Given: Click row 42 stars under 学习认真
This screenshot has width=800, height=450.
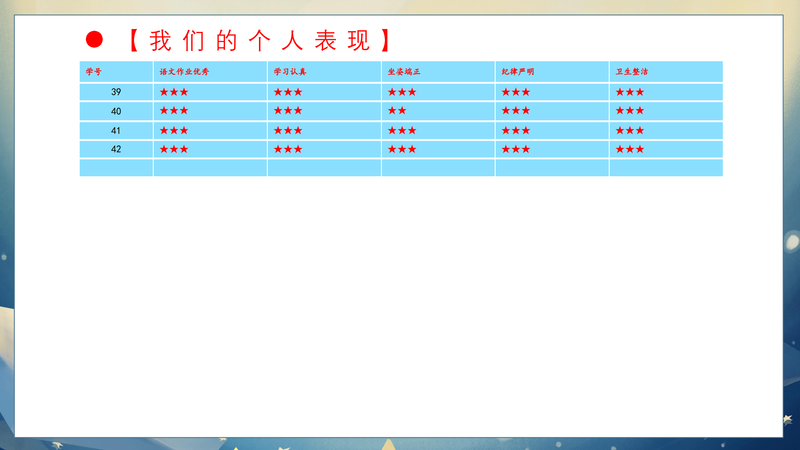Looking at the screenshot, I should coord(288,149).
